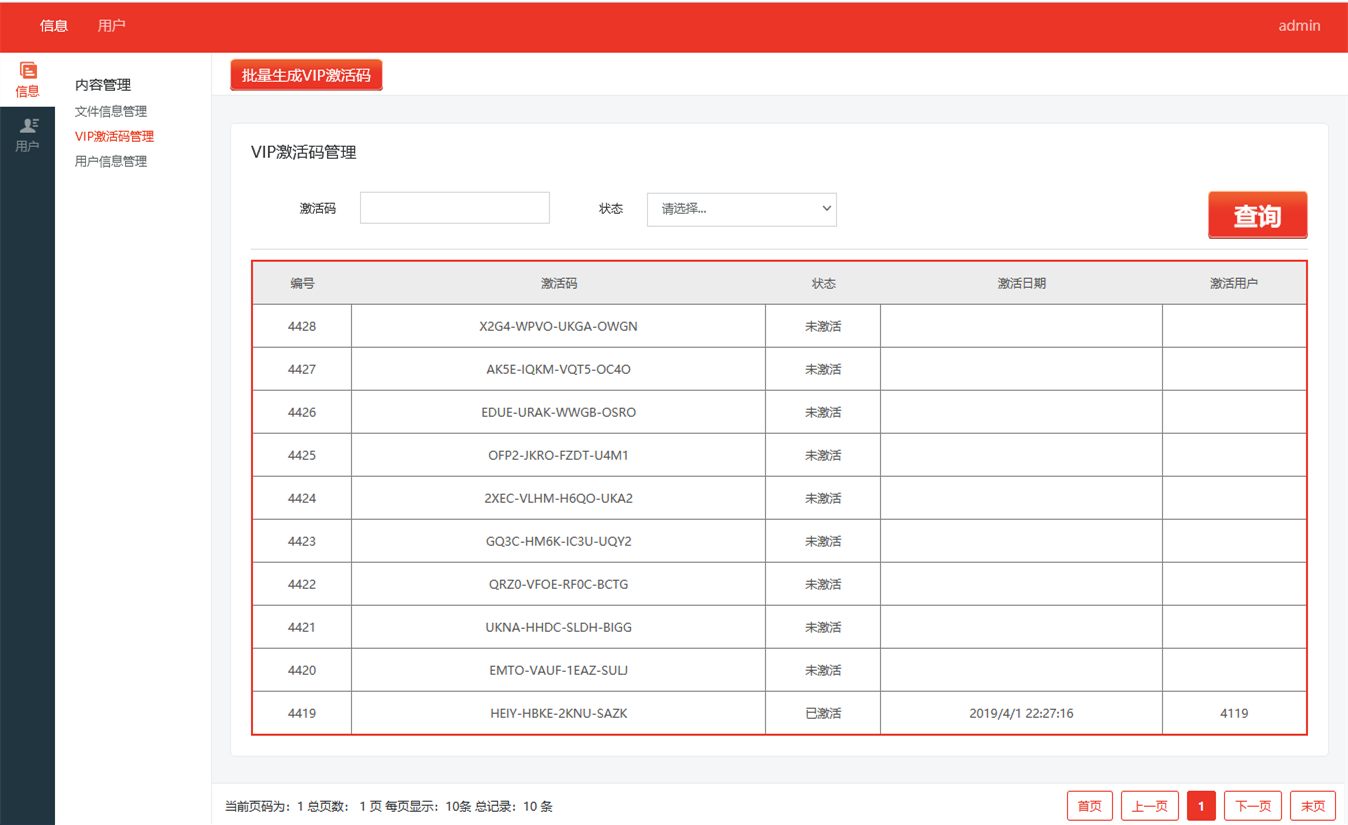Go to 首页 first page button
Image resolution: width=1348 pixels, height=825 pixels.
tap(1089, 806)
